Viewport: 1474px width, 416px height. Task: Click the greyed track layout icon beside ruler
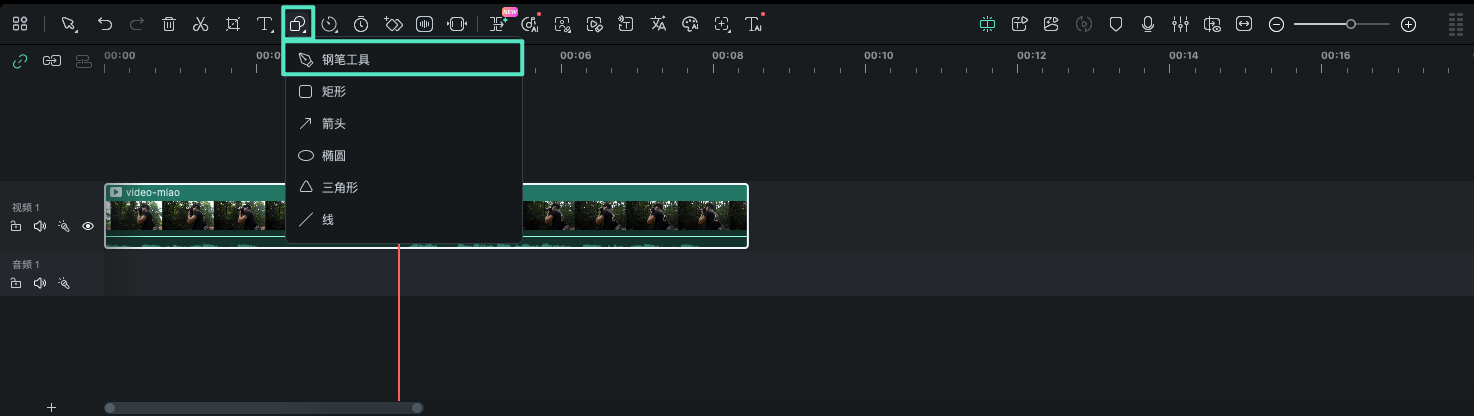pyautogui.click(x=84, y=61)
